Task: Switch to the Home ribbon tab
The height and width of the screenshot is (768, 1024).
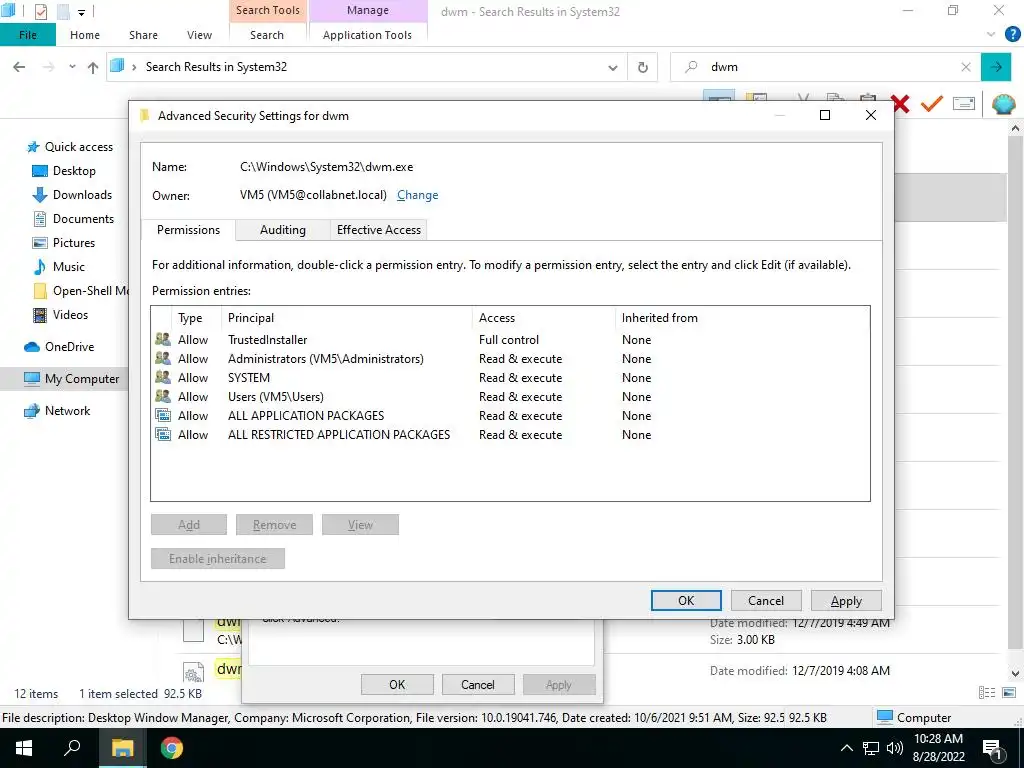Action: (85, 35)
